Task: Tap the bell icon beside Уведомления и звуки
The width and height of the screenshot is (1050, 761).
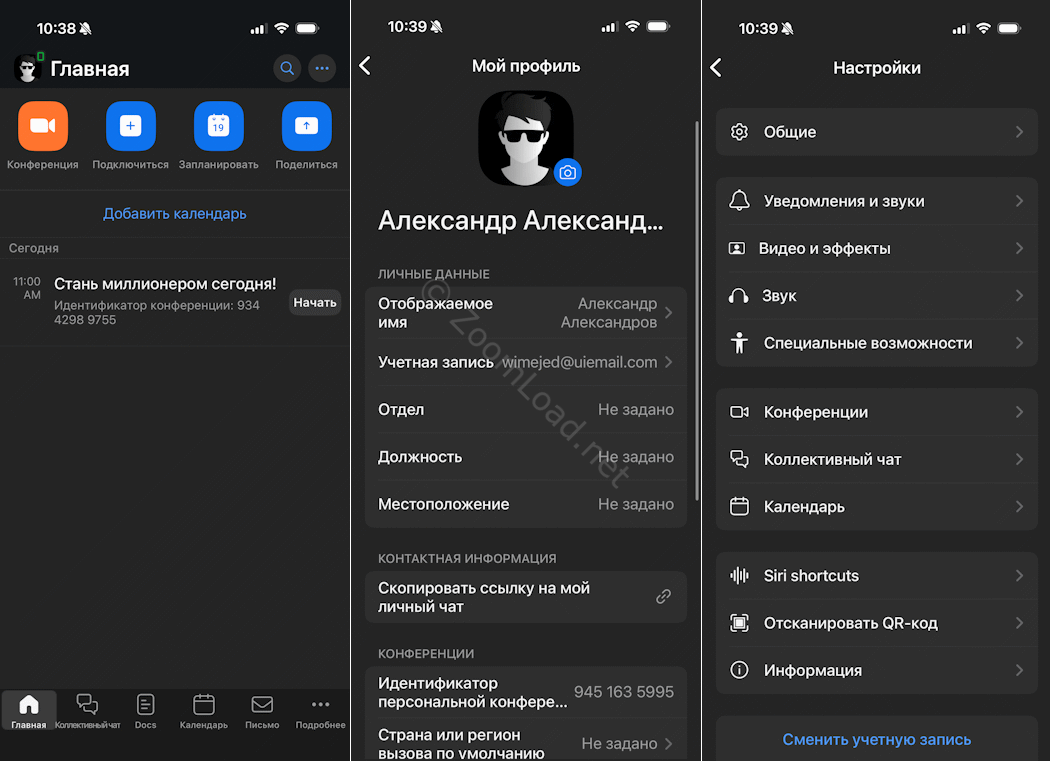Action: [x=739, y=201]
